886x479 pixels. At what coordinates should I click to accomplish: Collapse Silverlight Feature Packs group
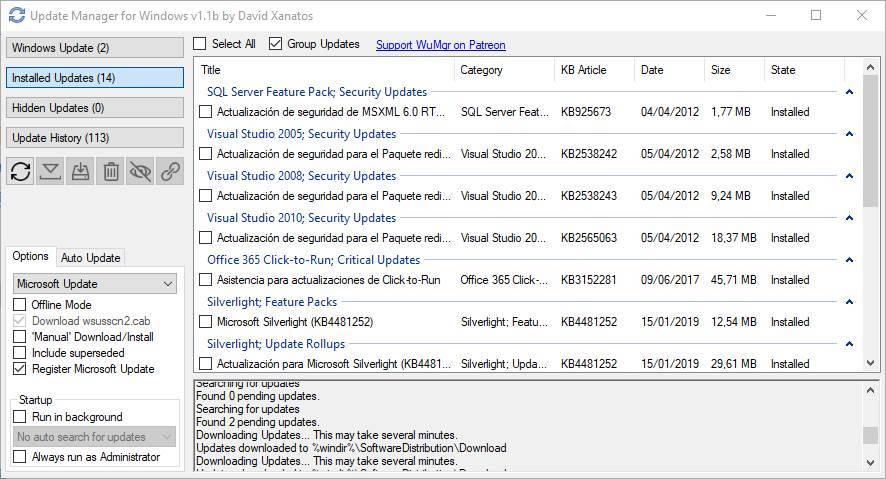coord(849,302)
